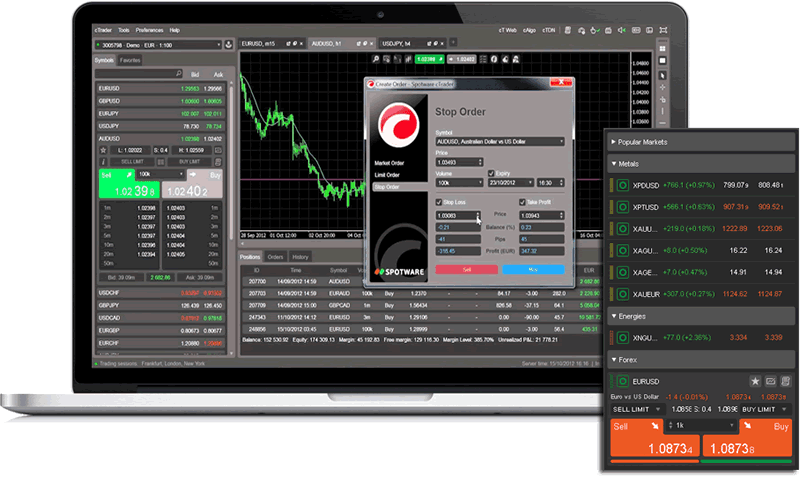Click the red Sell button in the Create Order dialog

pos(466,269)
